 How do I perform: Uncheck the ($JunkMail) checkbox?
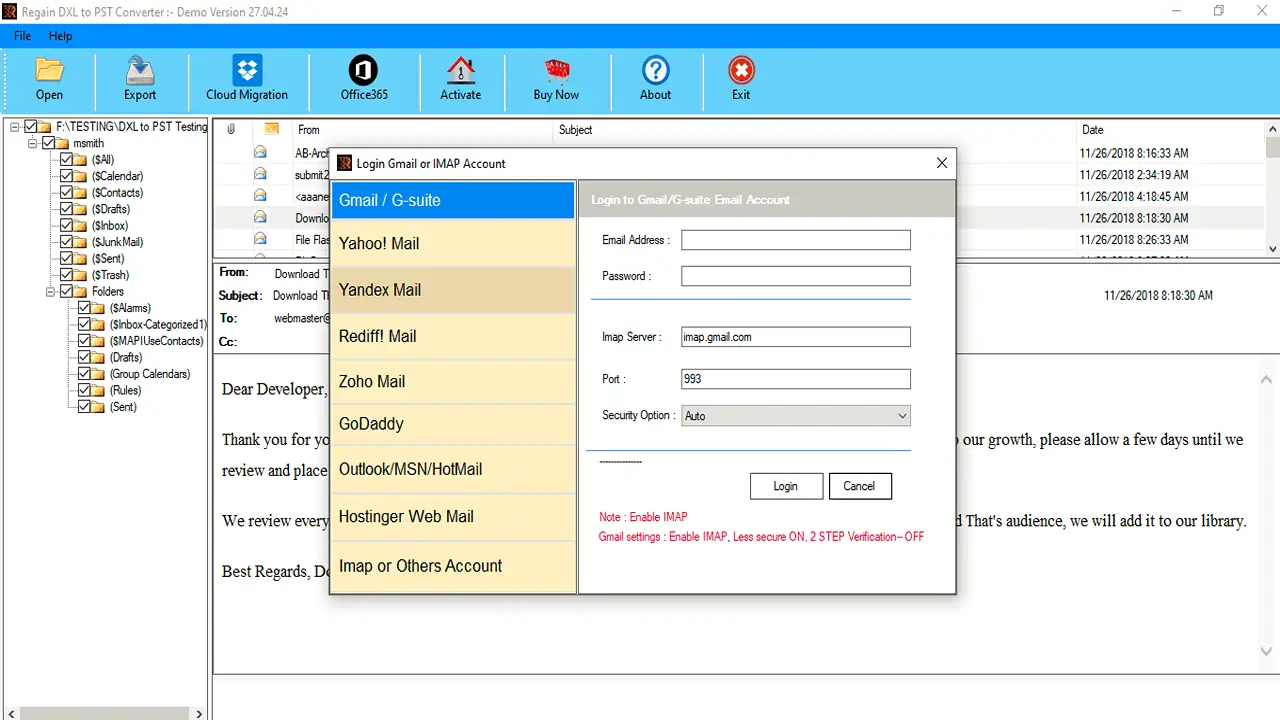pos(66,242)
